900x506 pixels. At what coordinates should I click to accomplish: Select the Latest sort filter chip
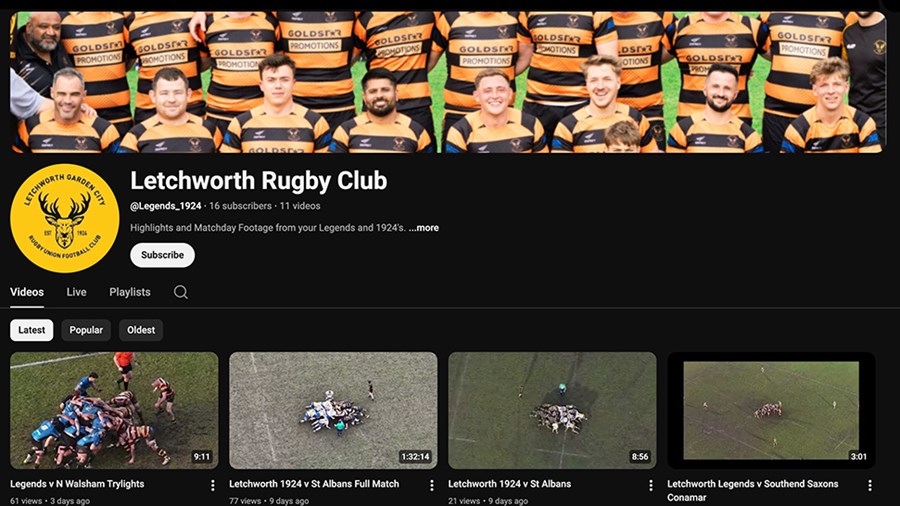coord(32,330)
